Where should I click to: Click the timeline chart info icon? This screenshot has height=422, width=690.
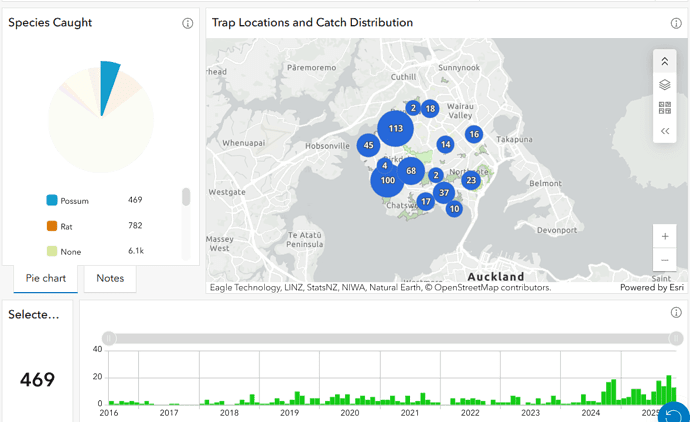(x=675, y=312)
